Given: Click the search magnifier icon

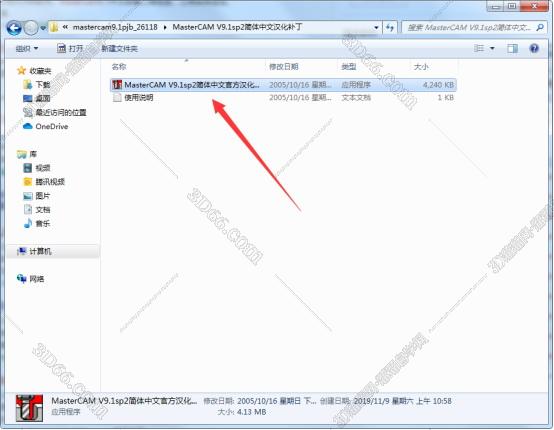Looking at the screenshot, I should tap(540, 27).
